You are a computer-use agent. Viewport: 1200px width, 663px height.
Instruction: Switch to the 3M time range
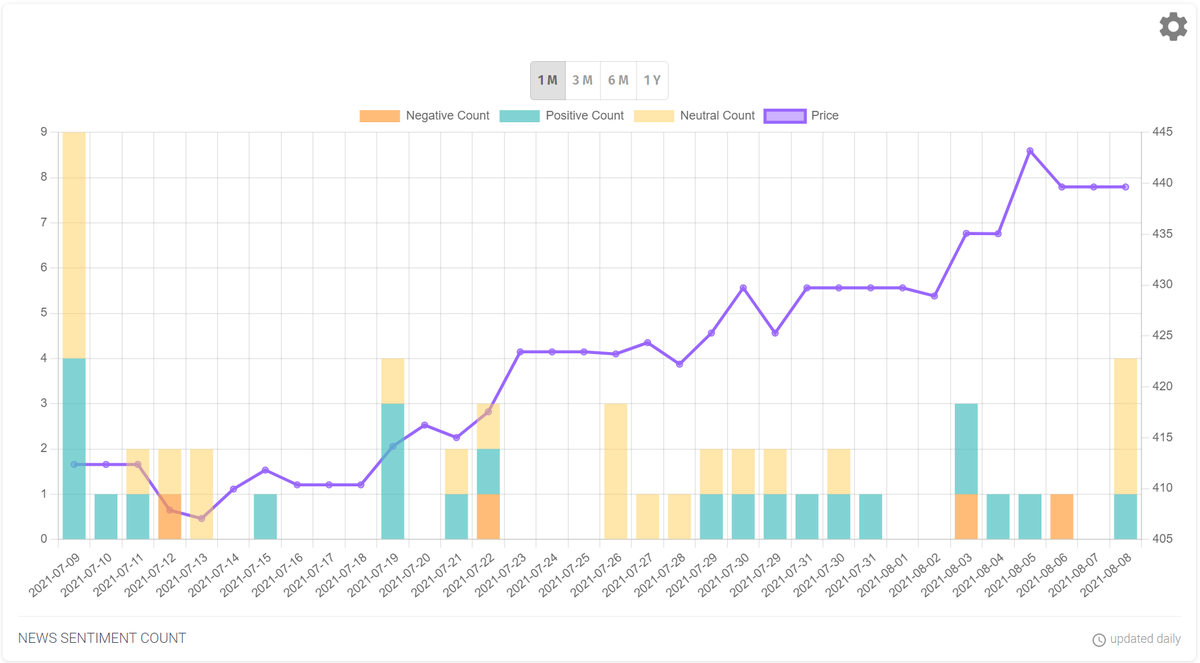pyautogui.click(x=583, y=80)
